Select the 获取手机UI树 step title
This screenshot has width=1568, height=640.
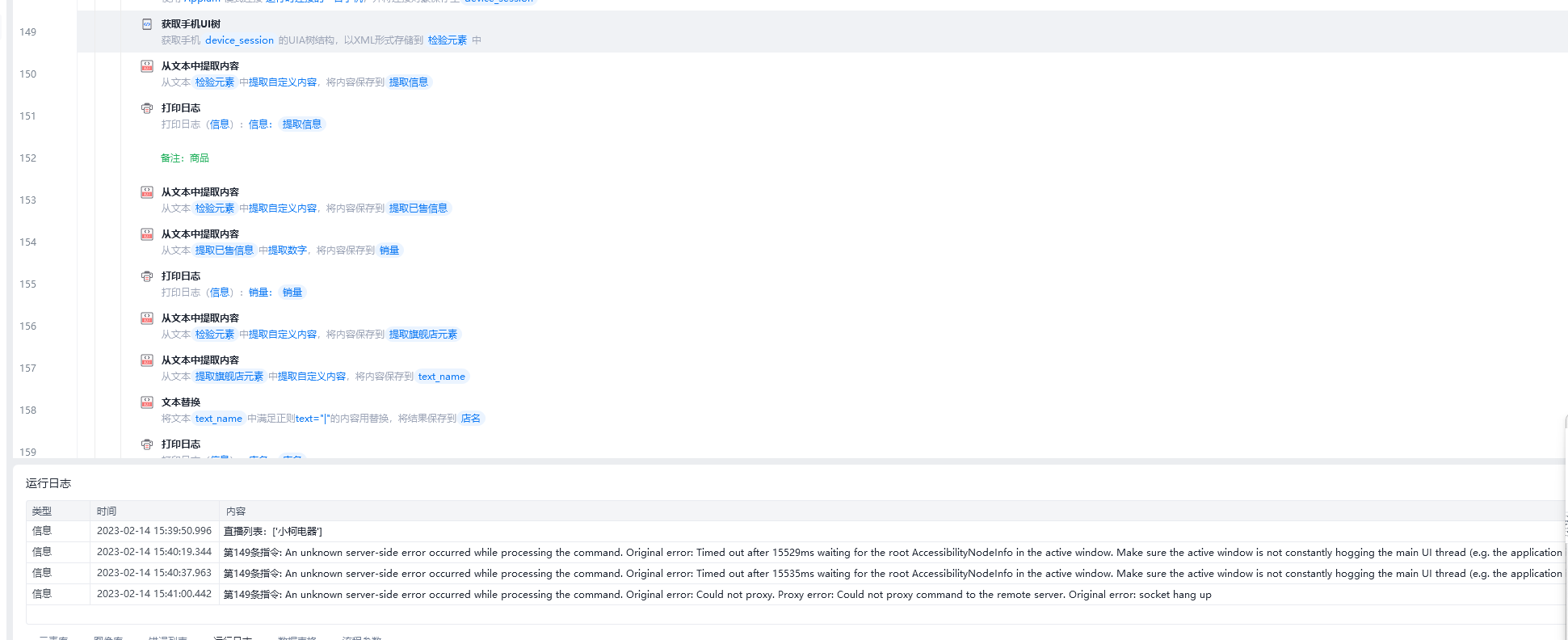pos(191,24)
